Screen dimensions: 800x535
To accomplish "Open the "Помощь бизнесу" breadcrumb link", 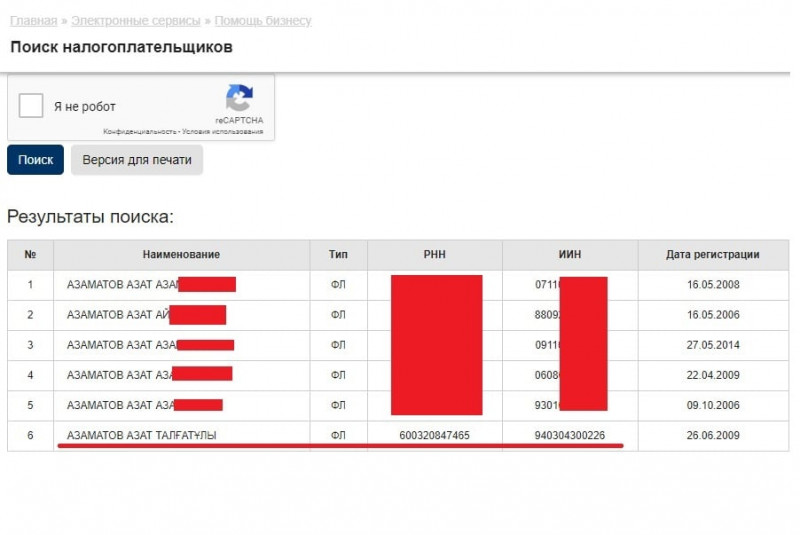I will pos(263,21).
